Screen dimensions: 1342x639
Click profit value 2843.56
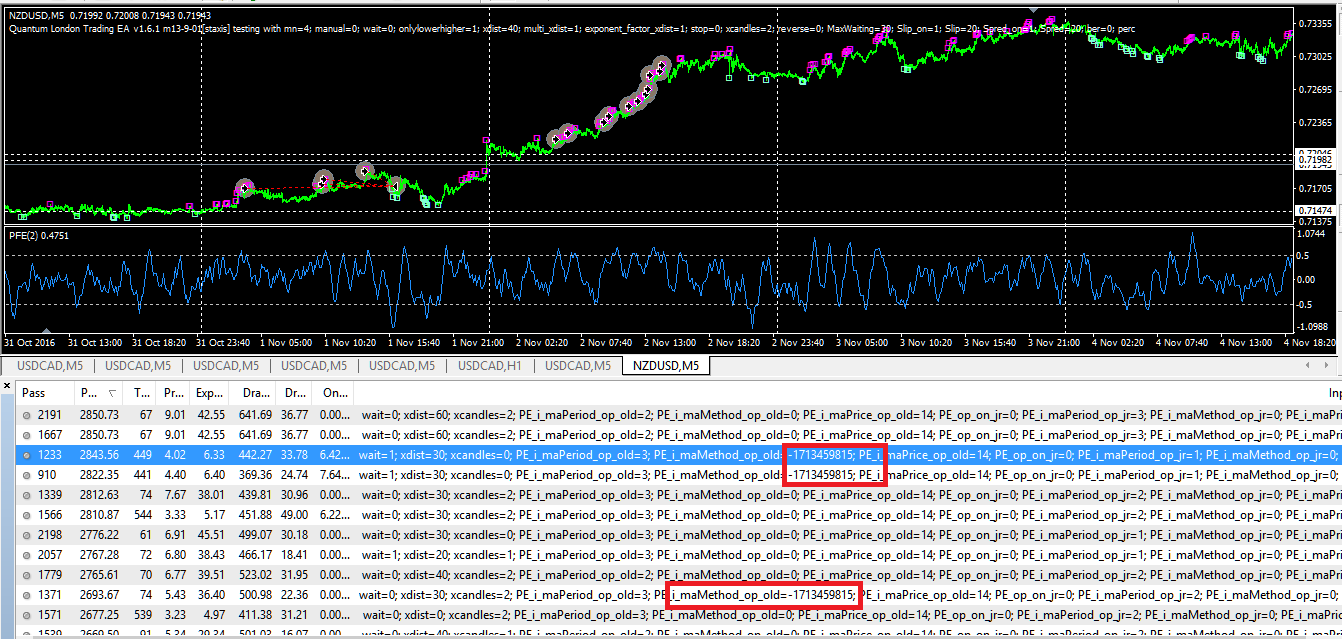(99, 455)
